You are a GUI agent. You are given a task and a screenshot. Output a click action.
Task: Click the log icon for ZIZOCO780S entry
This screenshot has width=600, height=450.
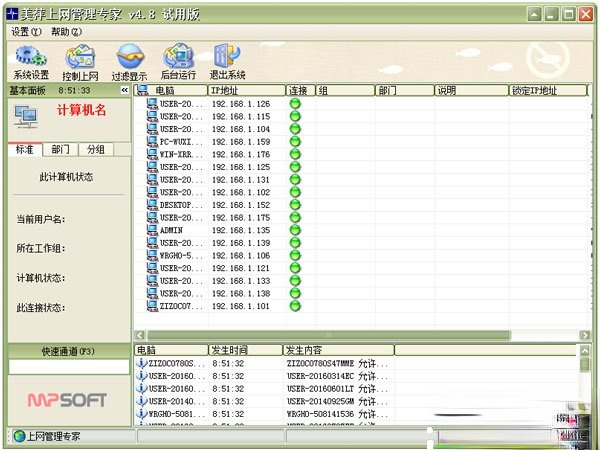tap(140, 363)
